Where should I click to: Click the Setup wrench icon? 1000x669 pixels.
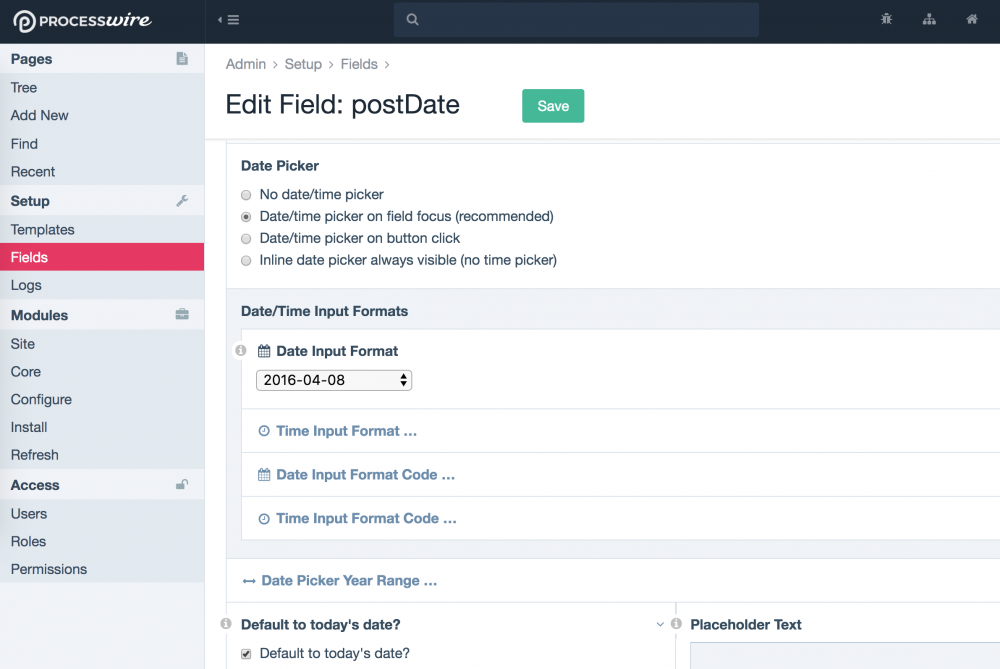click(182, 201)
